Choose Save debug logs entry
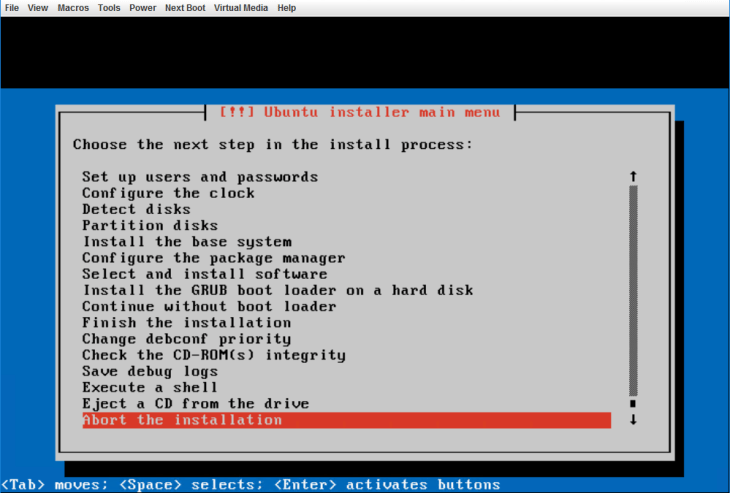Image resolution: width=730 pixels, height=493 pixels. pos(149,371)
